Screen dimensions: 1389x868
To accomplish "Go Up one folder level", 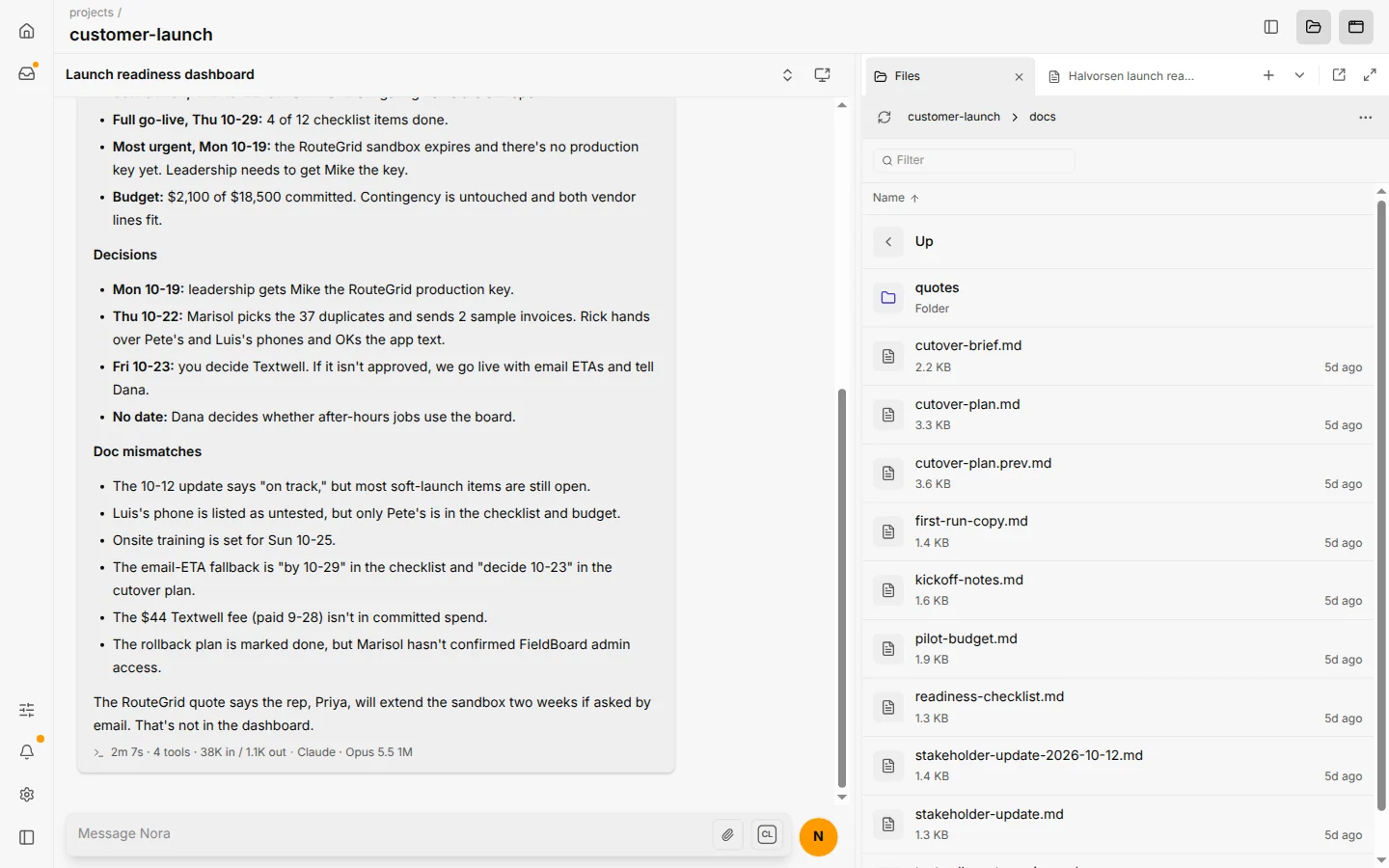I will click(x=1119, y=241).
